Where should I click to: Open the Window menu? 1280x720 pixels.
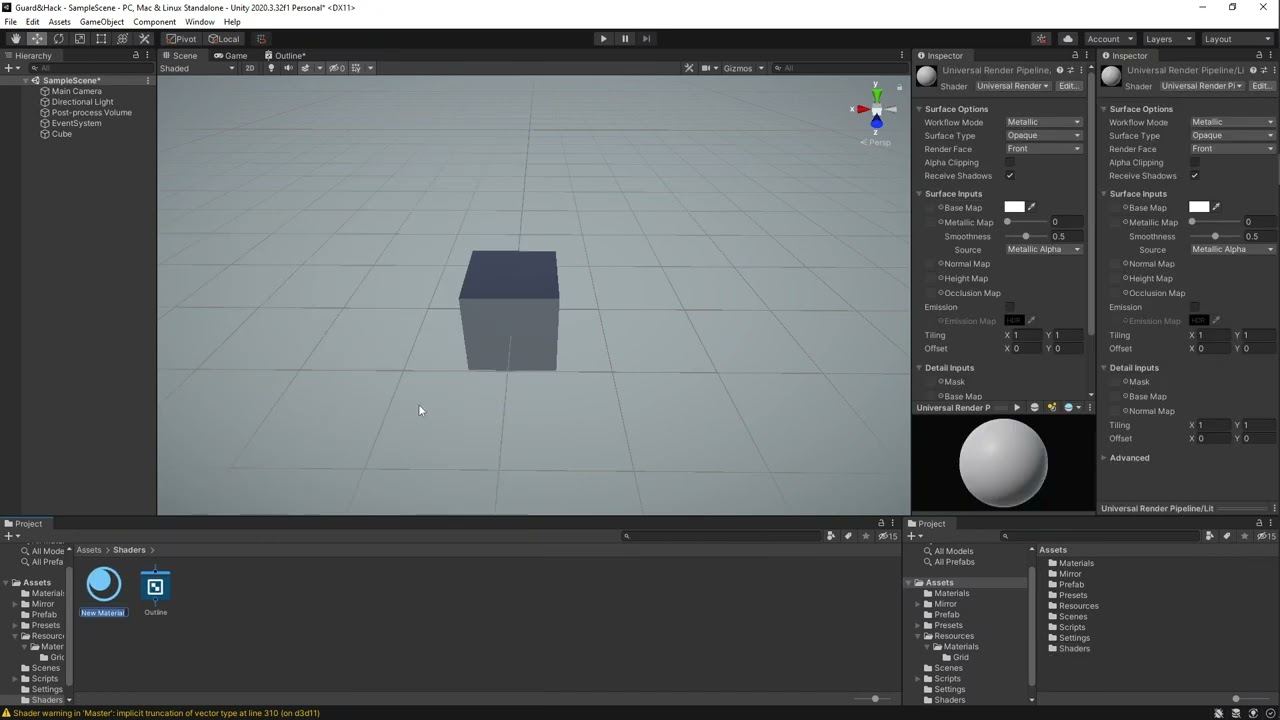(199, 22)
